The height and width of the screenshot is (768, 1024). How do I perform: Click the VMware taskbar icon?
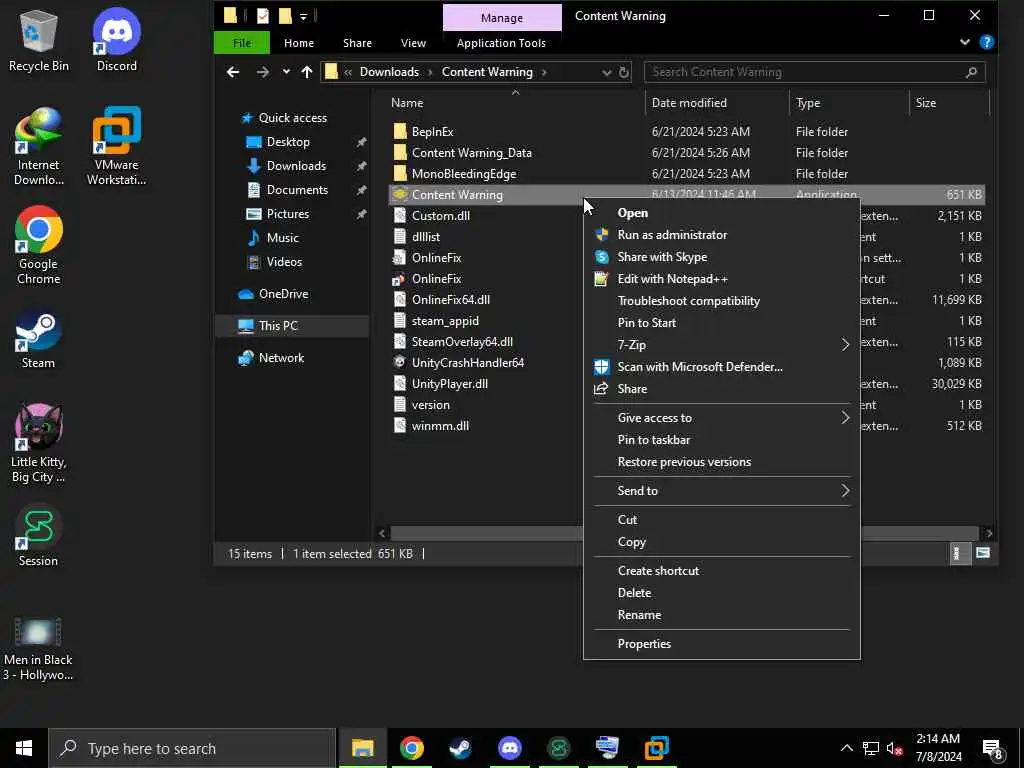pyautogui.click(x=656, y=748)
